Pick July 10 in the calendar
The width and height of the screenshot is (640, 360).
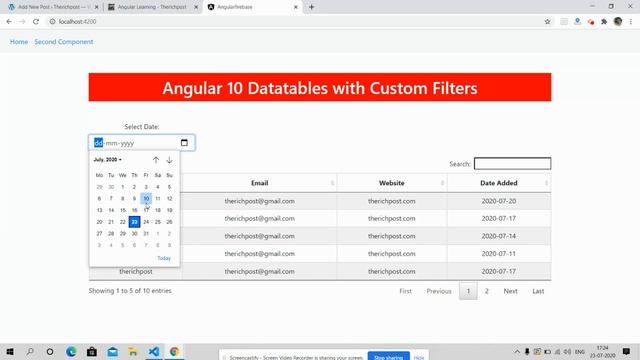tap(146, 198)
